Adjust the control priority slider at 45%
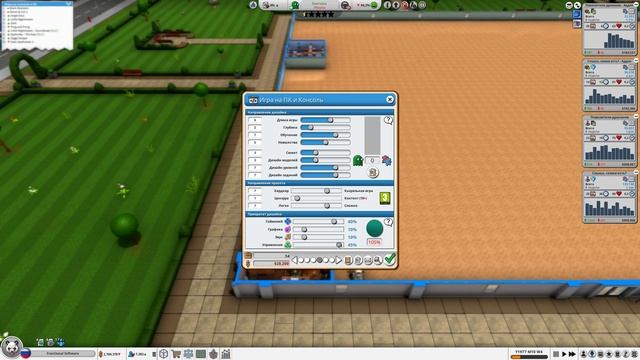Screen dimensions: 640x360 pos(318,245)
